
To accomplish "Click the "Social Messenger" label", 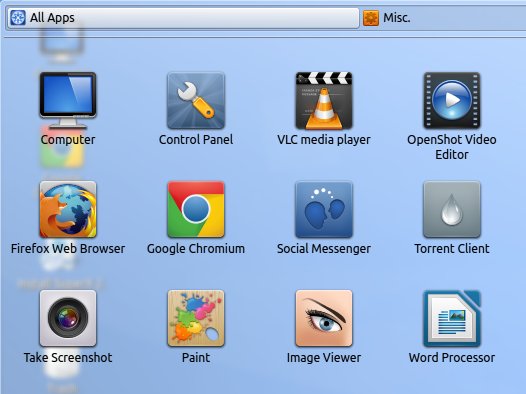I will click(324, 248).
